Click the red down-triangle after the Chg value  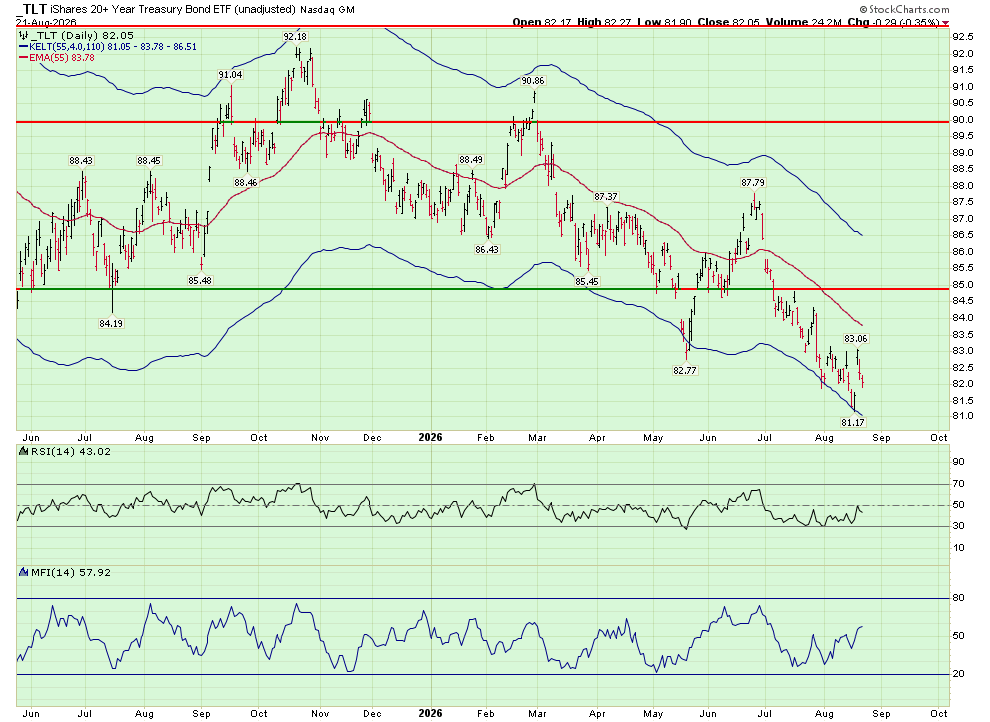945,23
